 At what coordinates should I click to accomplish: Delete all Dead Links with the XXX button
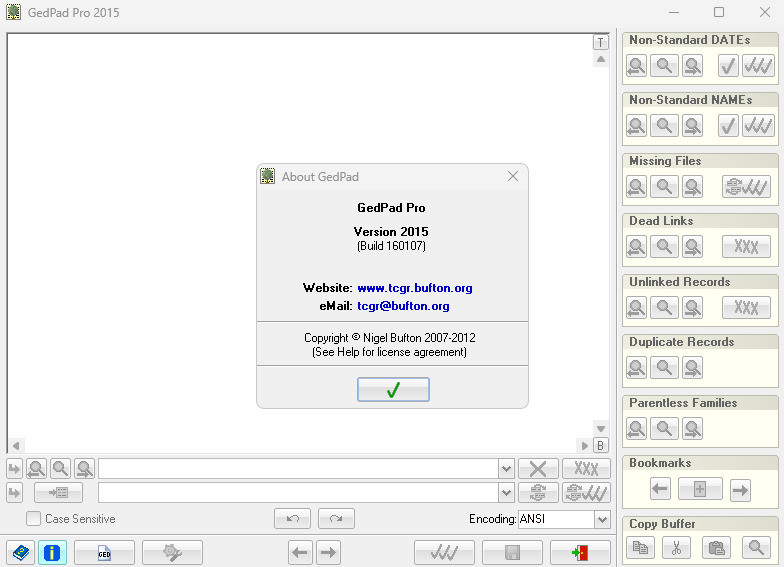[746, 246]
